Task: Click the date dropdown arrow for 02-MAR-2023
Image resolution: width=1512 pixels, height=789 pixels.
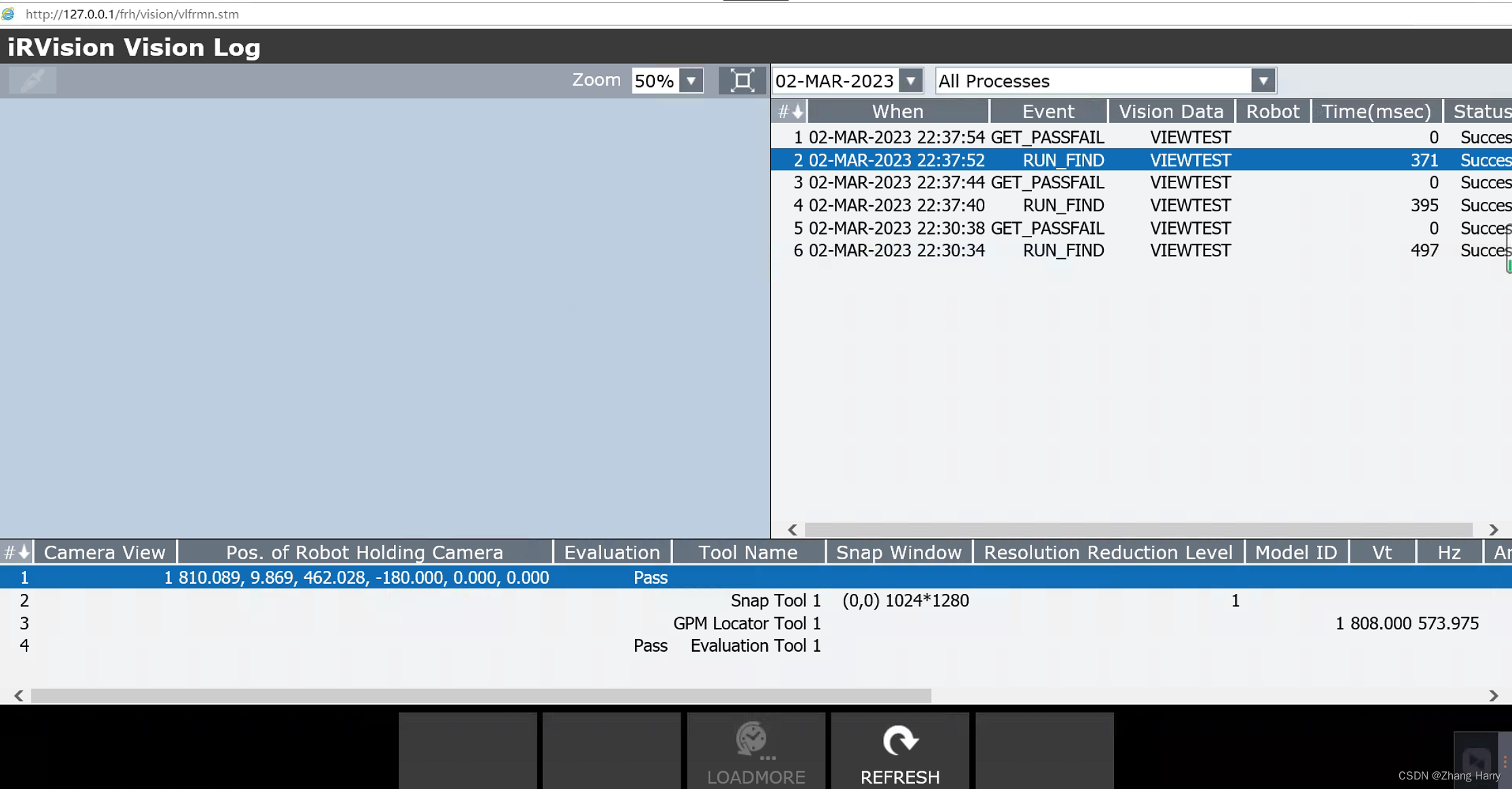Action: pyautogui.click(x=910, y=81)
